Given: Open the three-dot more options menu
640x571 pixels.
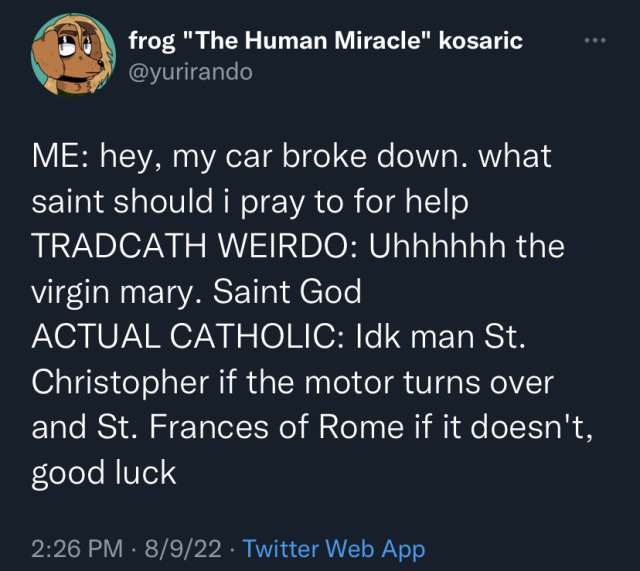Looking at the screenshot, I should (594, 40).
